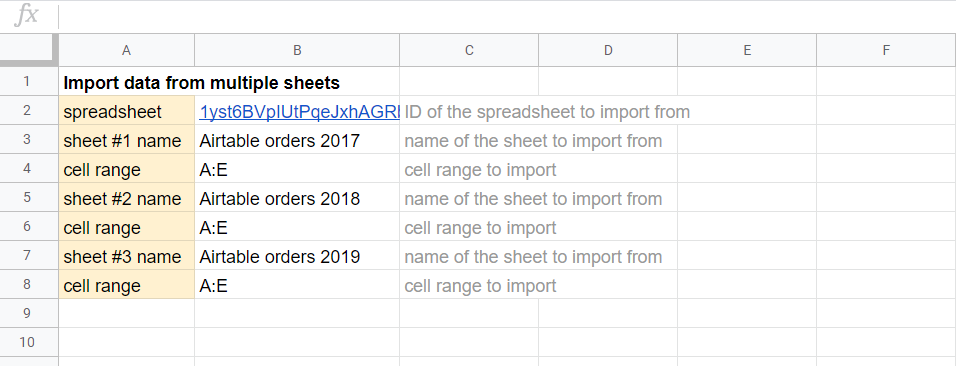Select row 5 header
Viewport: 956px width, 366px height.
[x=29, y=198]
